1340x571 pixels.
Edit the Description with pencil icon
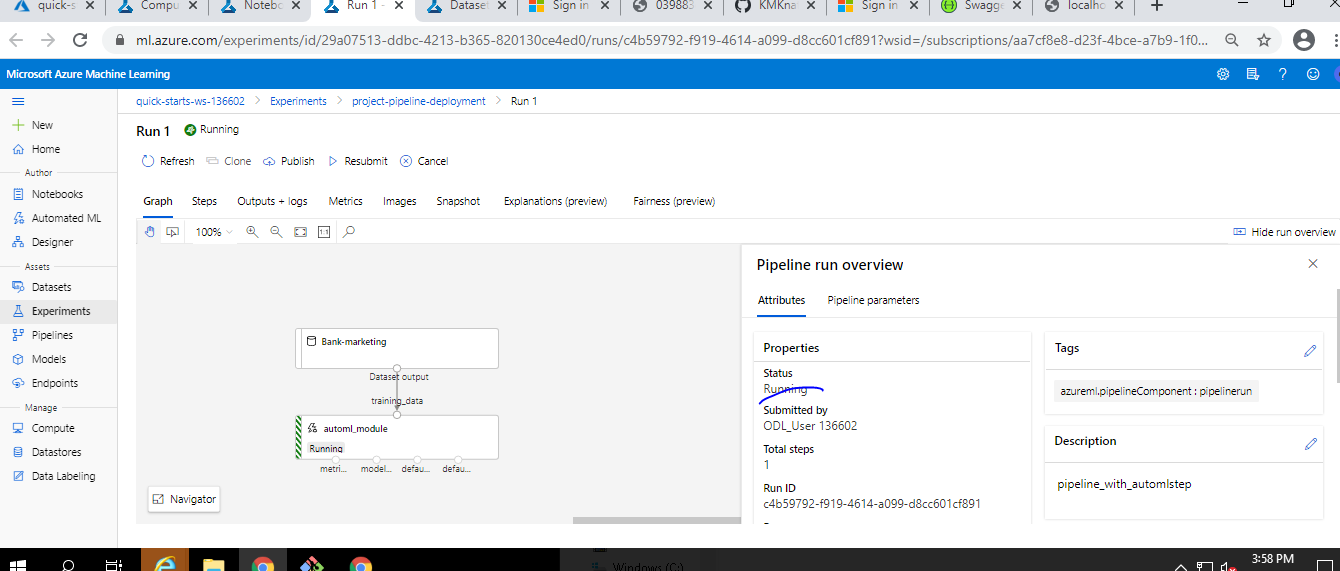[x=1310, y=443]
